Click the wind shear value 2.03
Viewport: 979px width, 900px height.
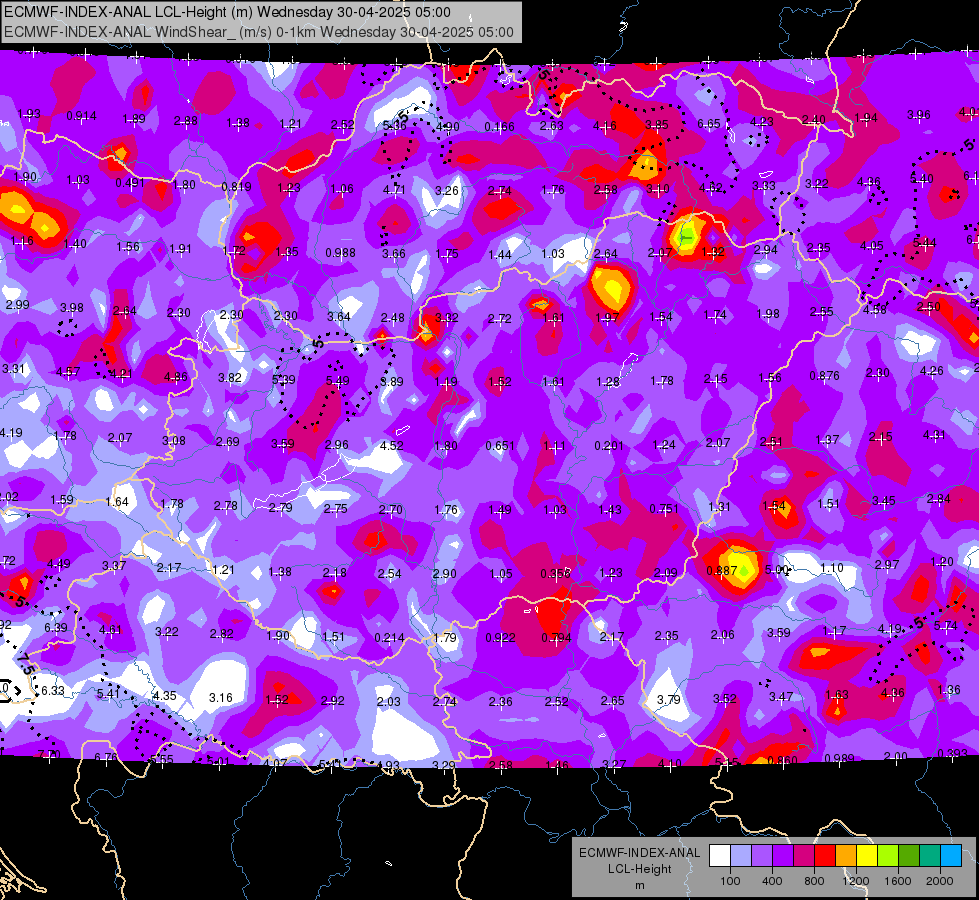pos(388,702)
